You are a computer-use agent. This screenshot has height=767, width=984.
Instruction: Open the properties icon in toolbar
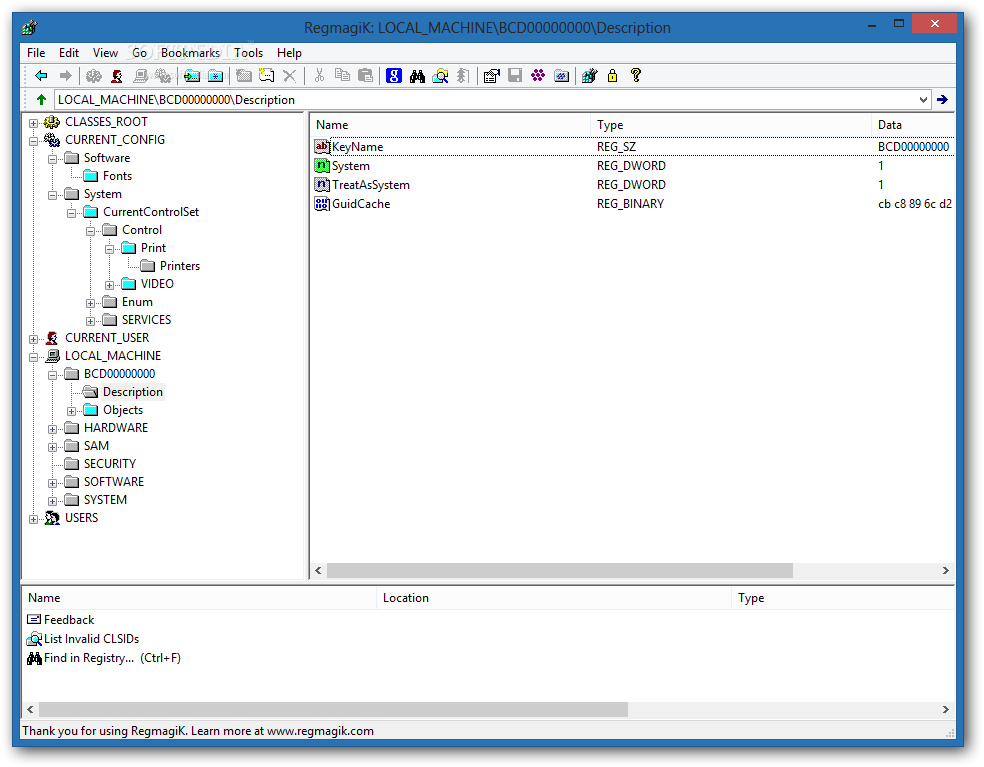[x=491, y=76]
